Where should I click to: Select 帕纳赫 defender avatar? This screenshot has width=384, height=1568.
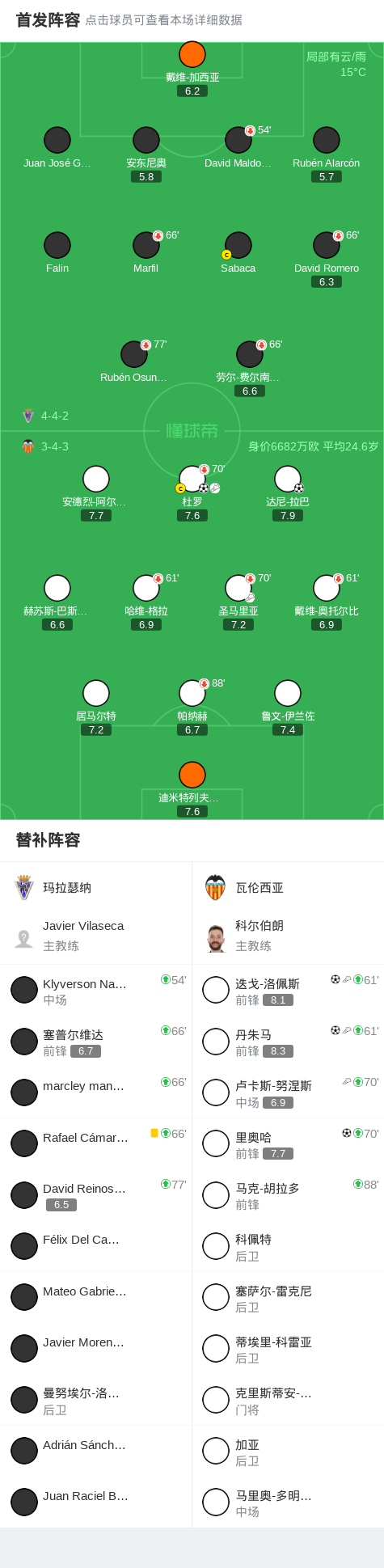click(192, 693)
